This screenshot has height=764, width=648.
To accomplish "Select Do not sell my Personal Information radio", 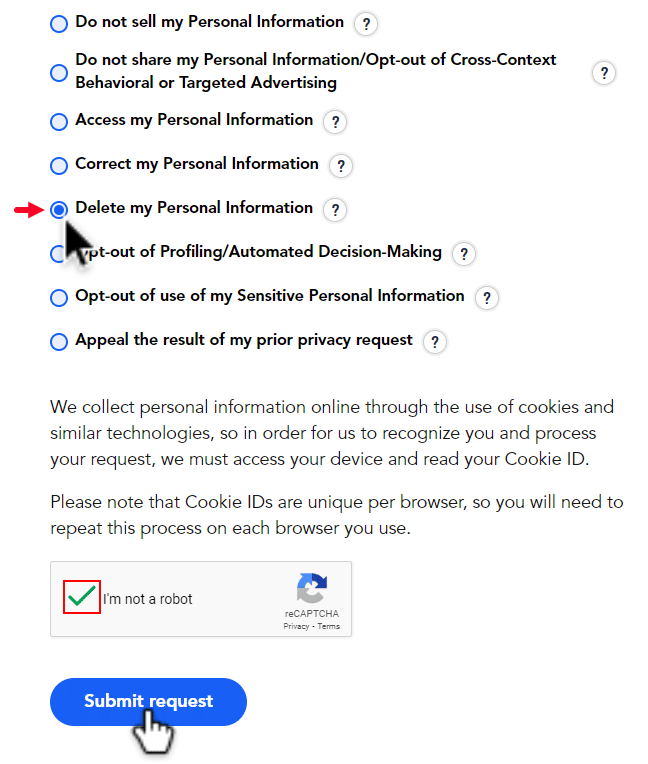I will tap(59, 23).
